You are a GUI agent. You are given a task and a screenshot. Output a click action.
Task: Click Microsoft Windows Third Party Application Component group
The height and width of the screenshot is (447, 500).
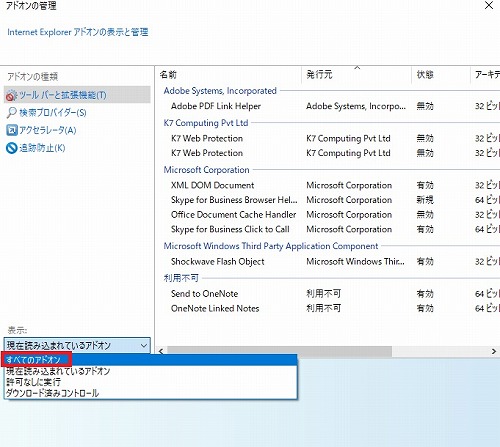(x=271, y=246)
